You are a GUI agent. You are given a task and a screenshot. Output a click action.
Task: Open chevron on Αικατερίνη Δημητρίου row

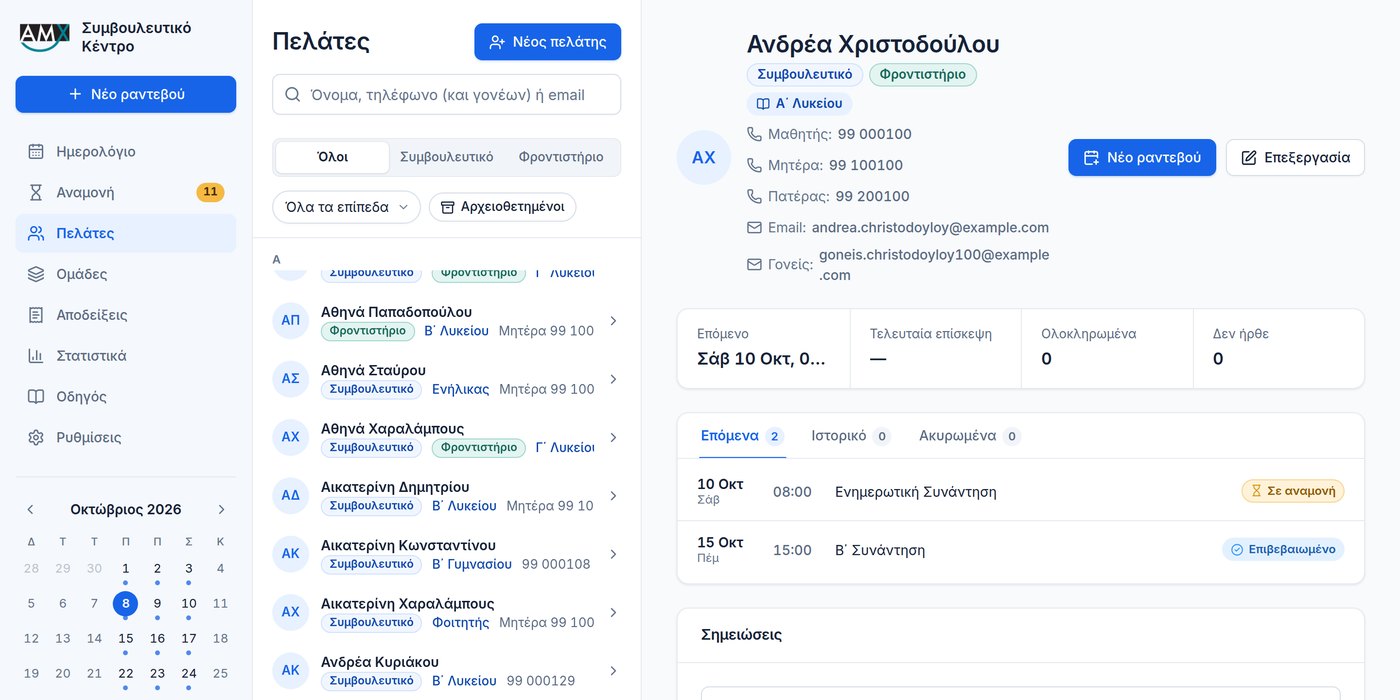pos(613,496)
